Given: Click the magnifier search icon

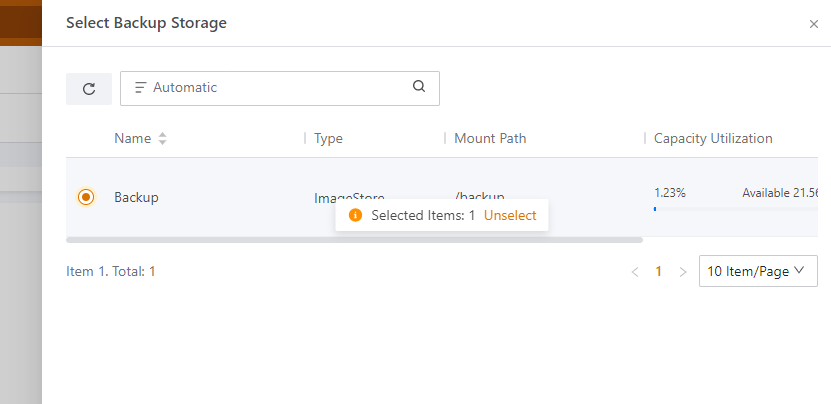Looking at the screenshot, I should [419, 87].
